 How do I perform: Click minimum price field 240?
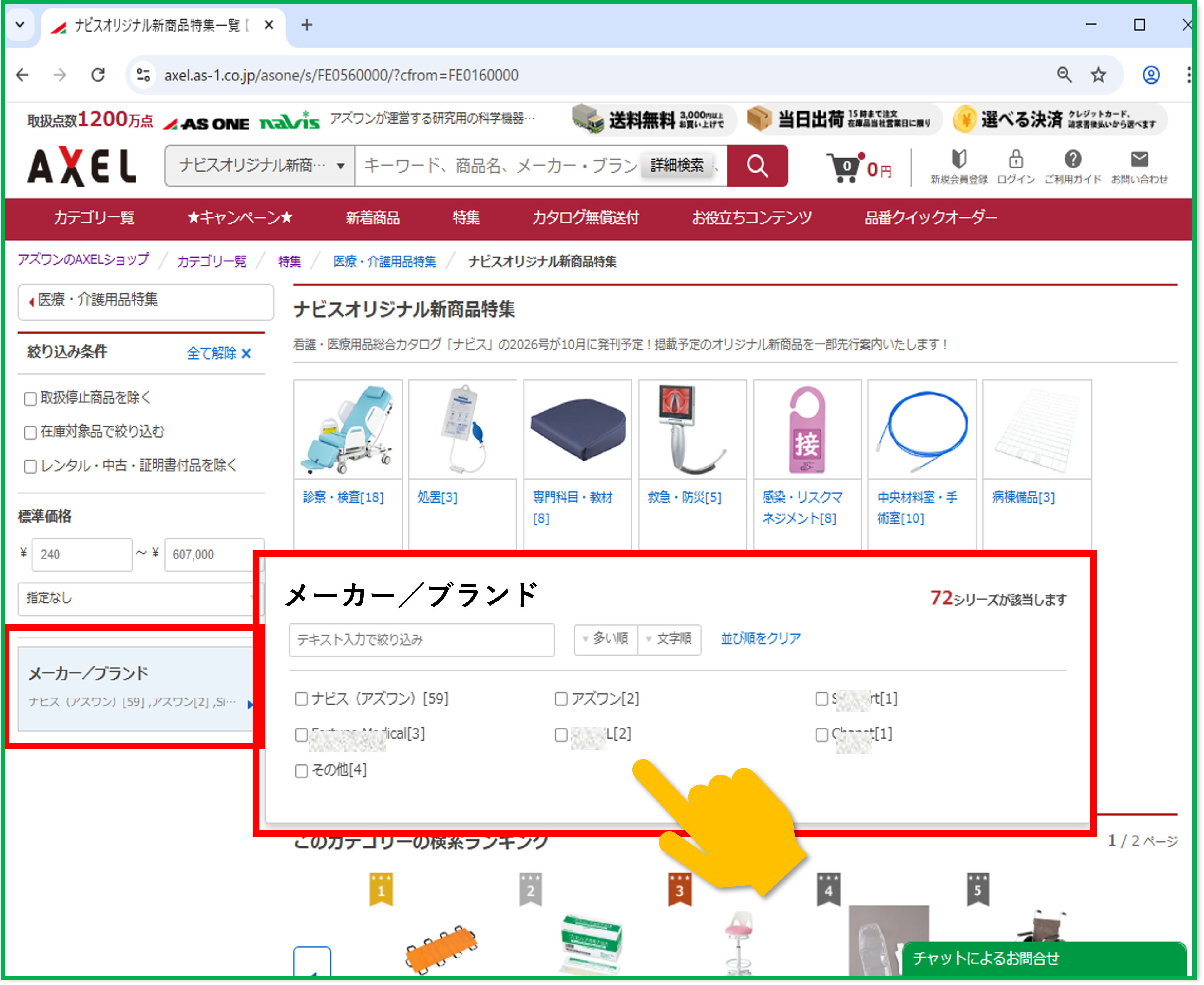(x=82, y=554)
